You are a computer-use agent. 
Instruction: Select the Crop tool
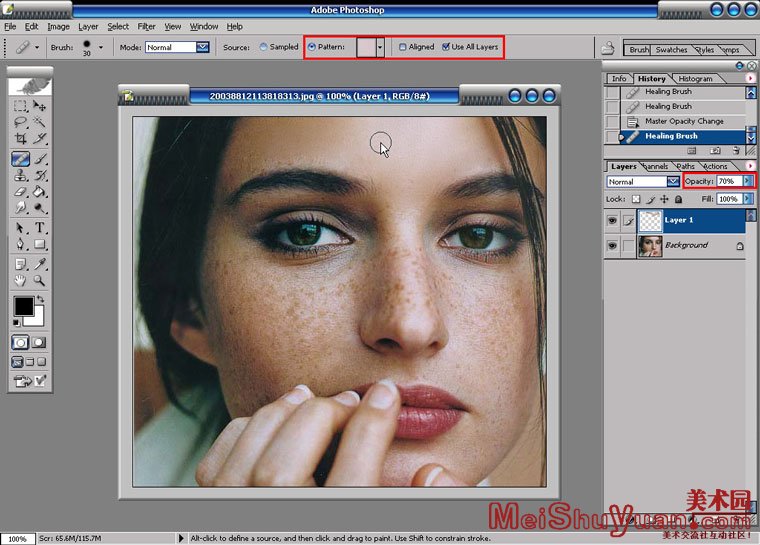pyautogui.click(x=20, y=140)
